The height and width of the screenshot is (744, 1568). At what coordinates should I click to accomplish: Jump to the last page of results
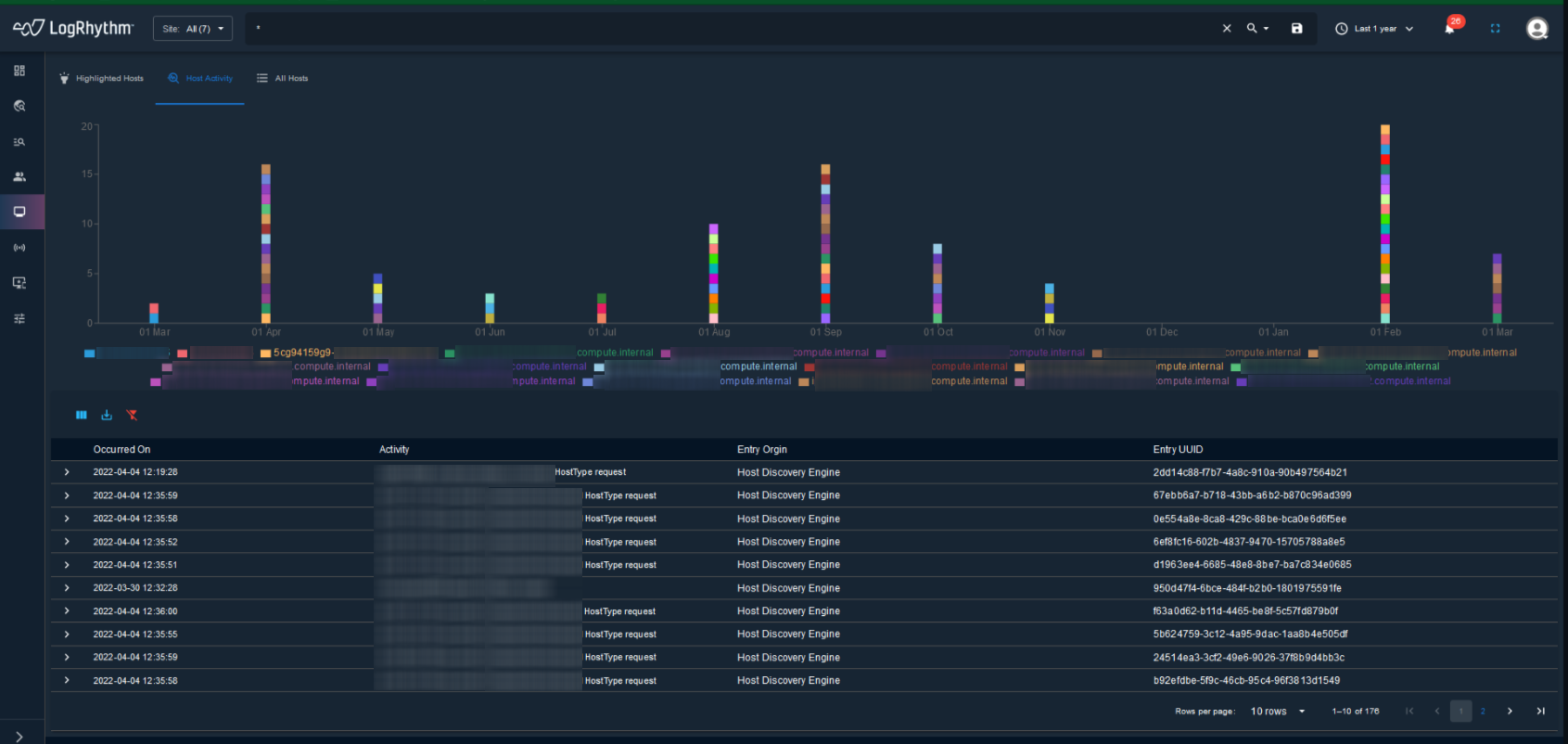click(x=1540, y=712)
